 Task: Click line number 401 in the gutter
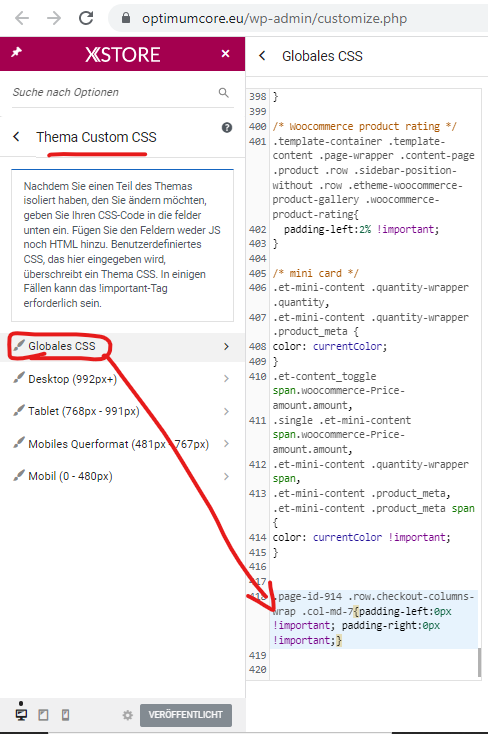click(258, 141)
